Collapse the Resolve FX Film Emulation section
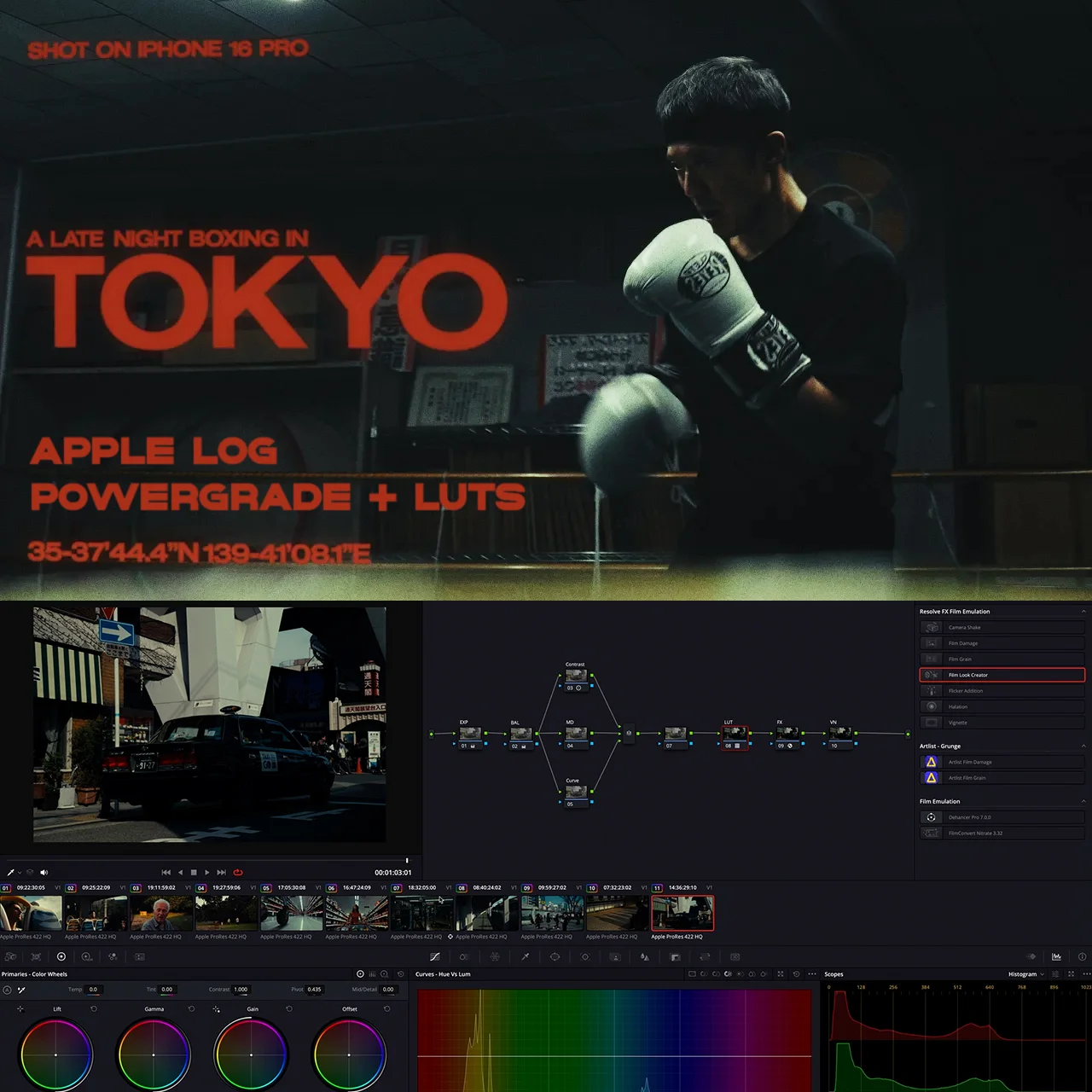Image resolution: width=1092 pixels, height=1092 pixels. coord(1083,612)
